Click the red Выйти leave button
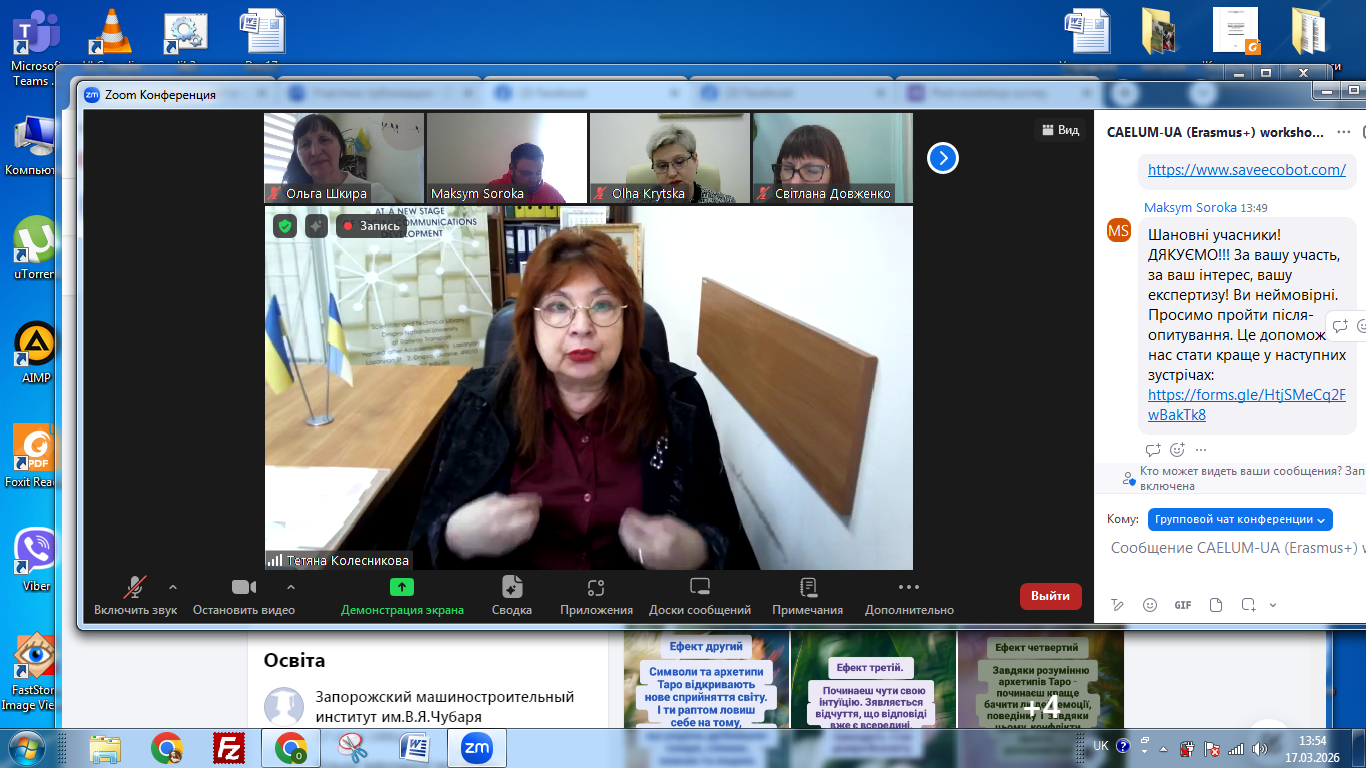1366x768 pixels. [1050, 596]
